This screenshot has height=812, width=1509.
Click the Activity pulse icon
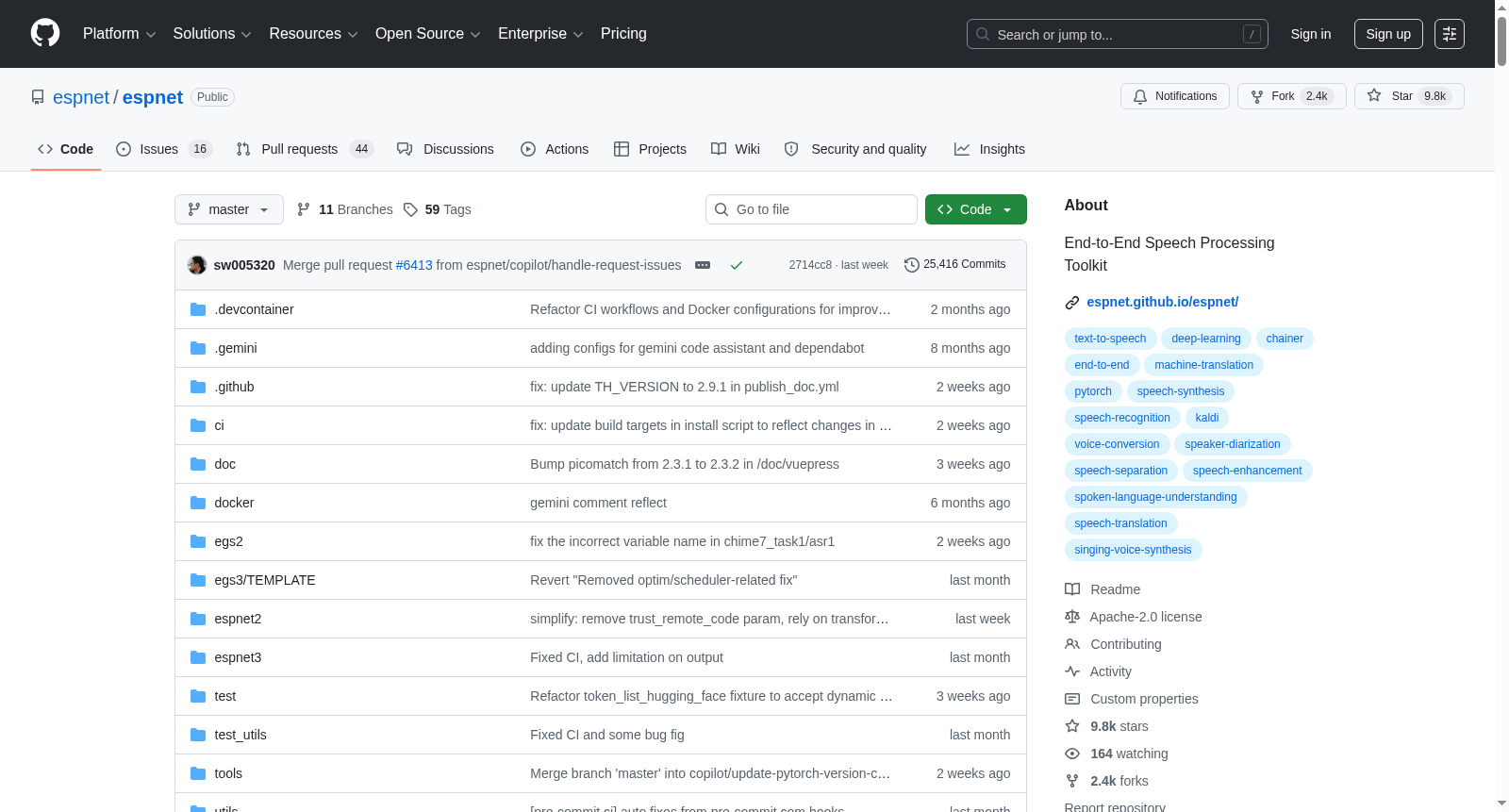[x=1072, y=671]
